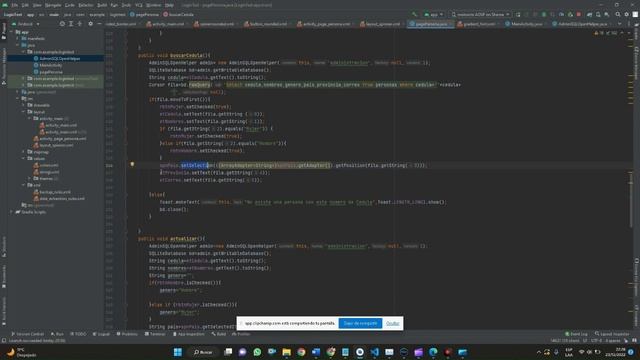Collapse the 'values' folder in the project tree

coord(24,158)
